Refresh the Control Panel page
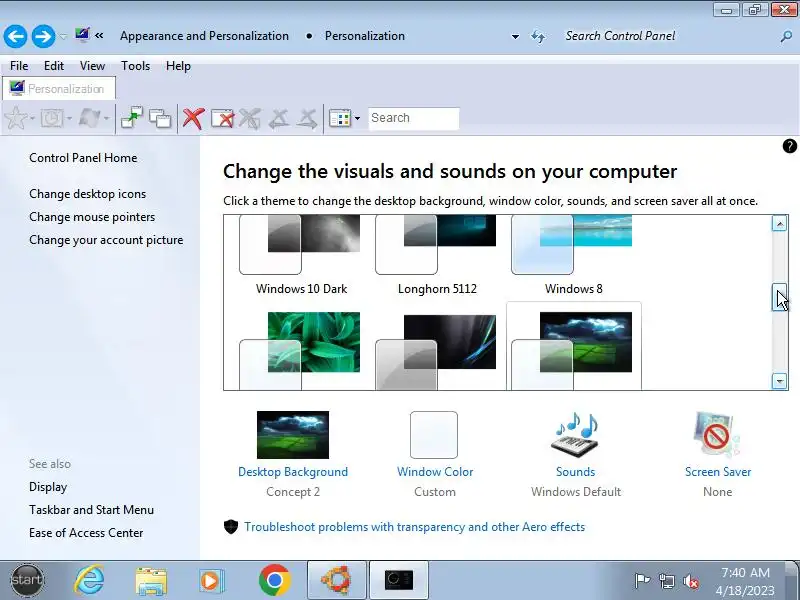 click(538, 36)
